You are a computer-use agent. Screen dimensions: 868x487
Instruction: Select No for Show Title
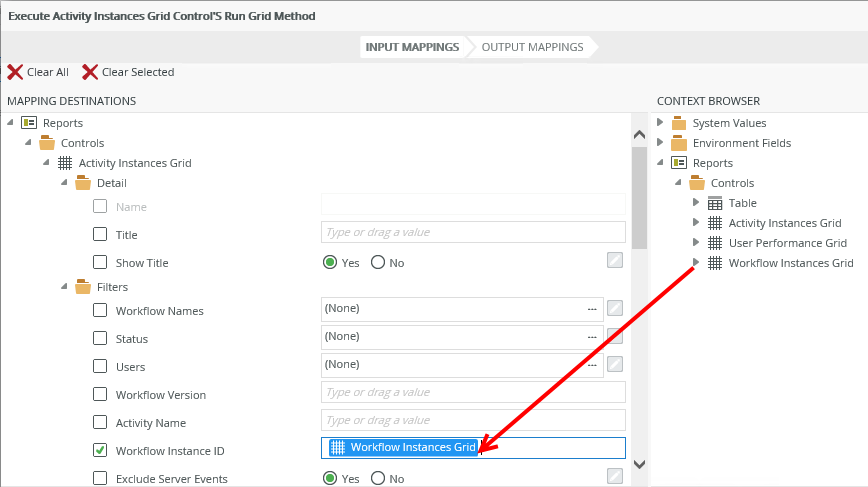378,263
